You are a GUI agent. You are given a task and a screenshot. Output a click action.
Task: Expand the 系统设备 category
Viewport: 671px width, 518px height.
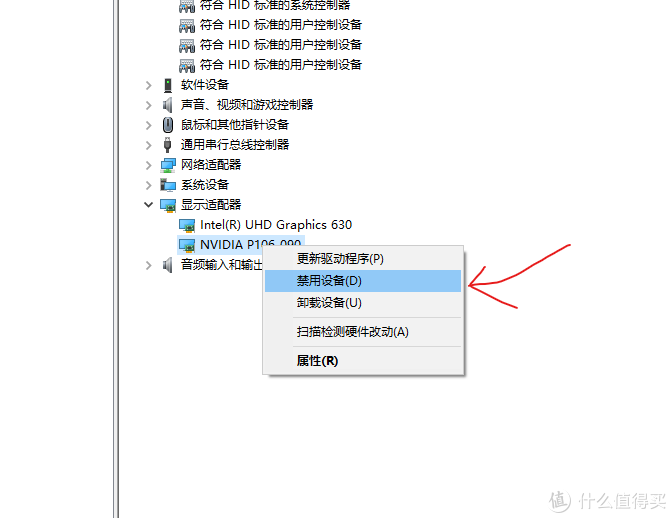point(148,185)
